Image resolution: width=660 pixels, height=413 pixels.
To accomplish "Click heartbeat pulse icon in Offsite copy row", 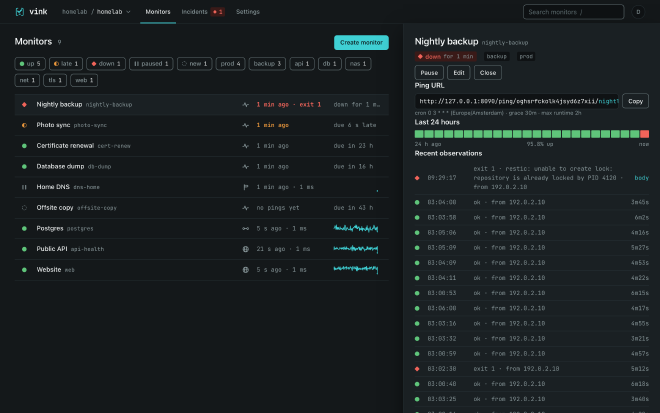I will click(245, 208).
